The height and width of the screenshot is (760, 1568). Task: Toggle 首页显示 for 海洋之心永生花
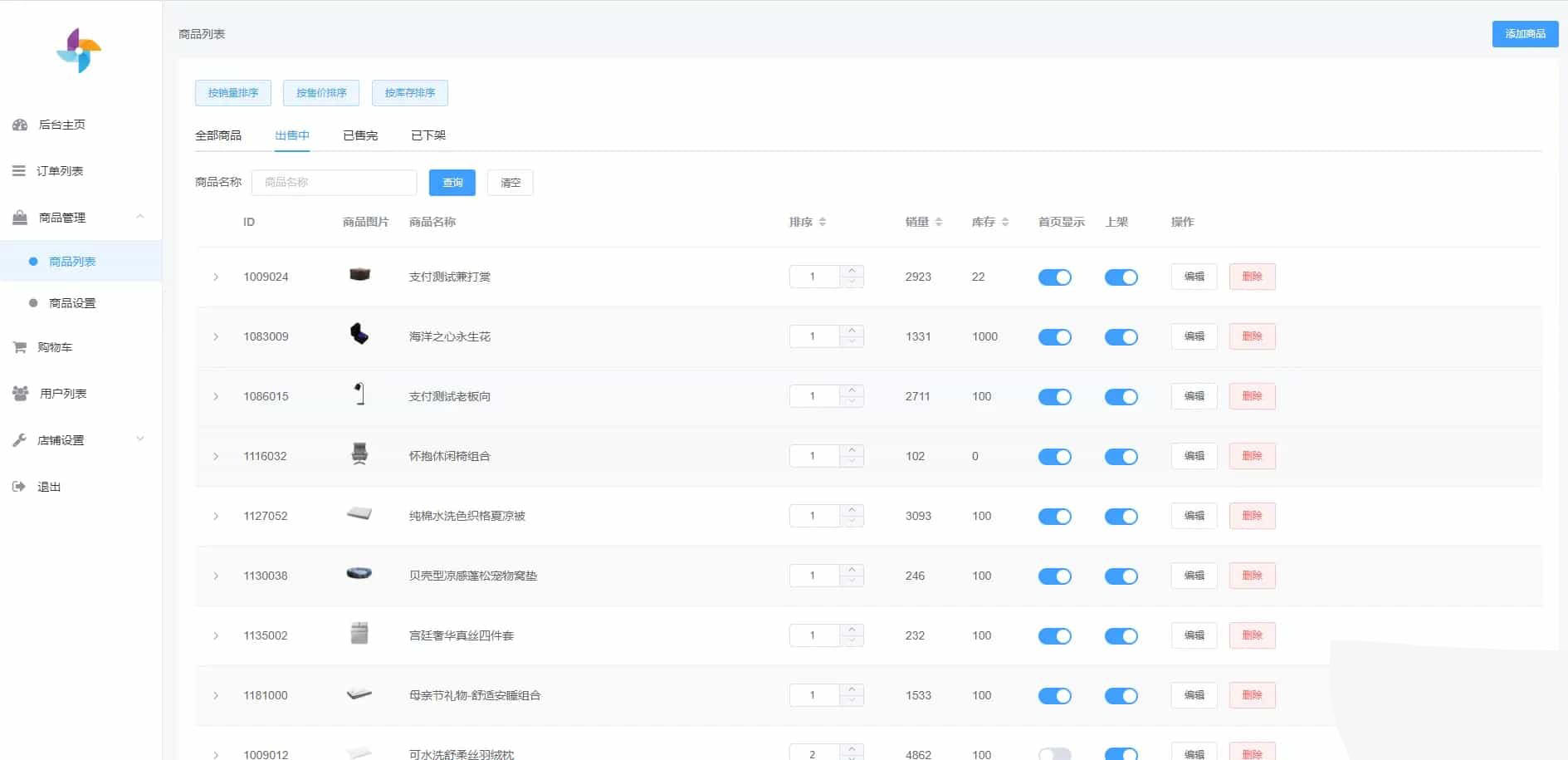tap(1055, 337)
